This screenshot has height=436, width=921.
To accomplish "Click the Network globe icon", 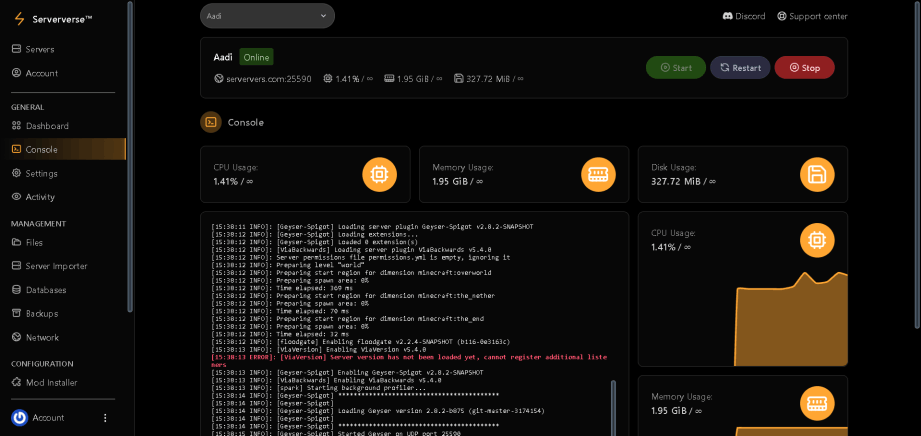I will coord(16,337).
